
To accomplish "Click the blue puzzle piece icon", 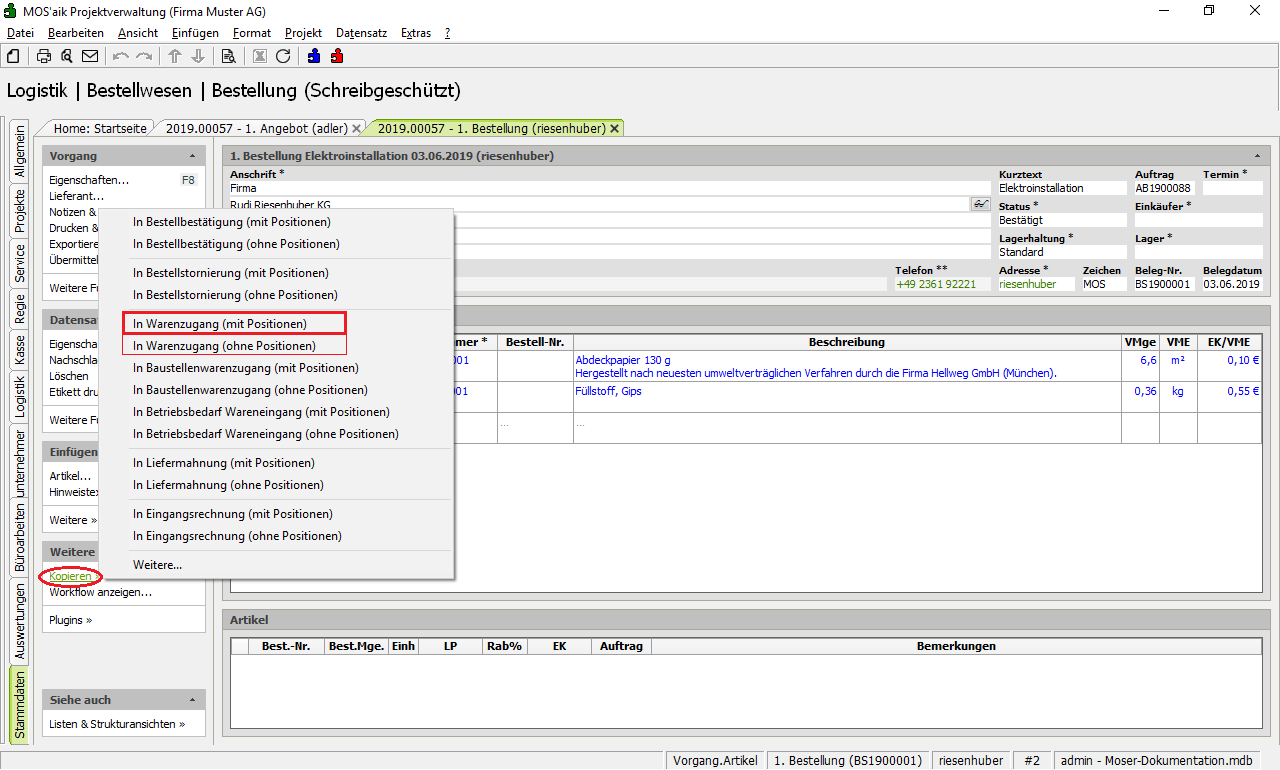I will tap(314, 56).
